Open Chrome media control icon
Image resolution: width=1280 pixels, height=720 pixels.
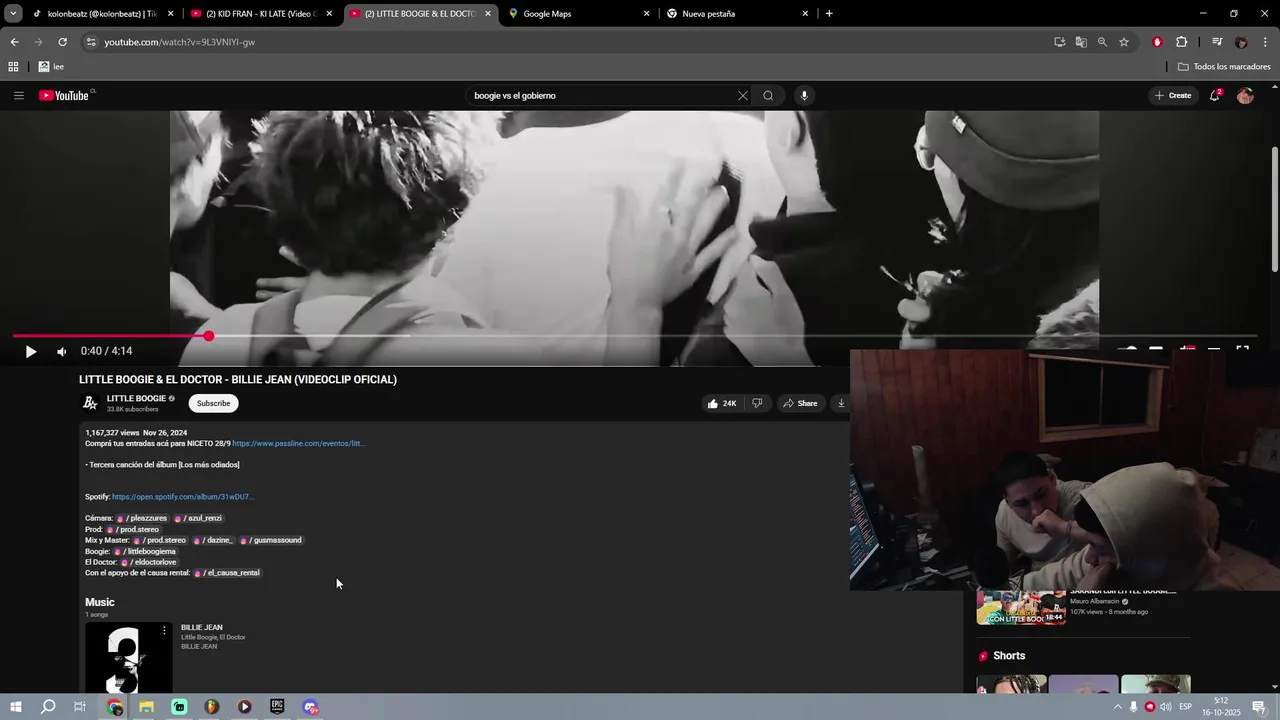(1217, 42)
